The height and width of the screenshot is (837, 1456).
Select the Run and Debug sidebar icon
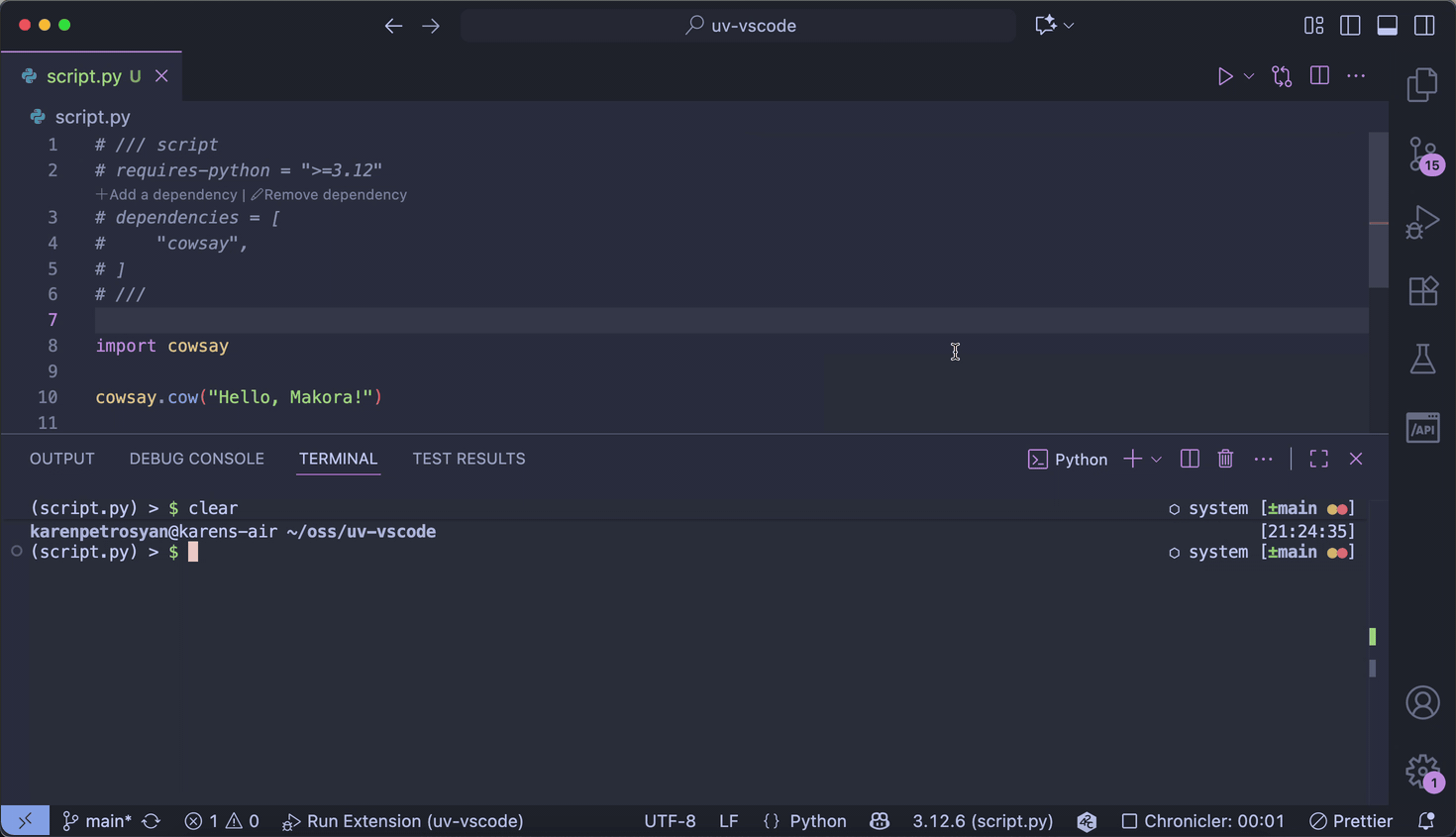click(x=1423, y=222)
